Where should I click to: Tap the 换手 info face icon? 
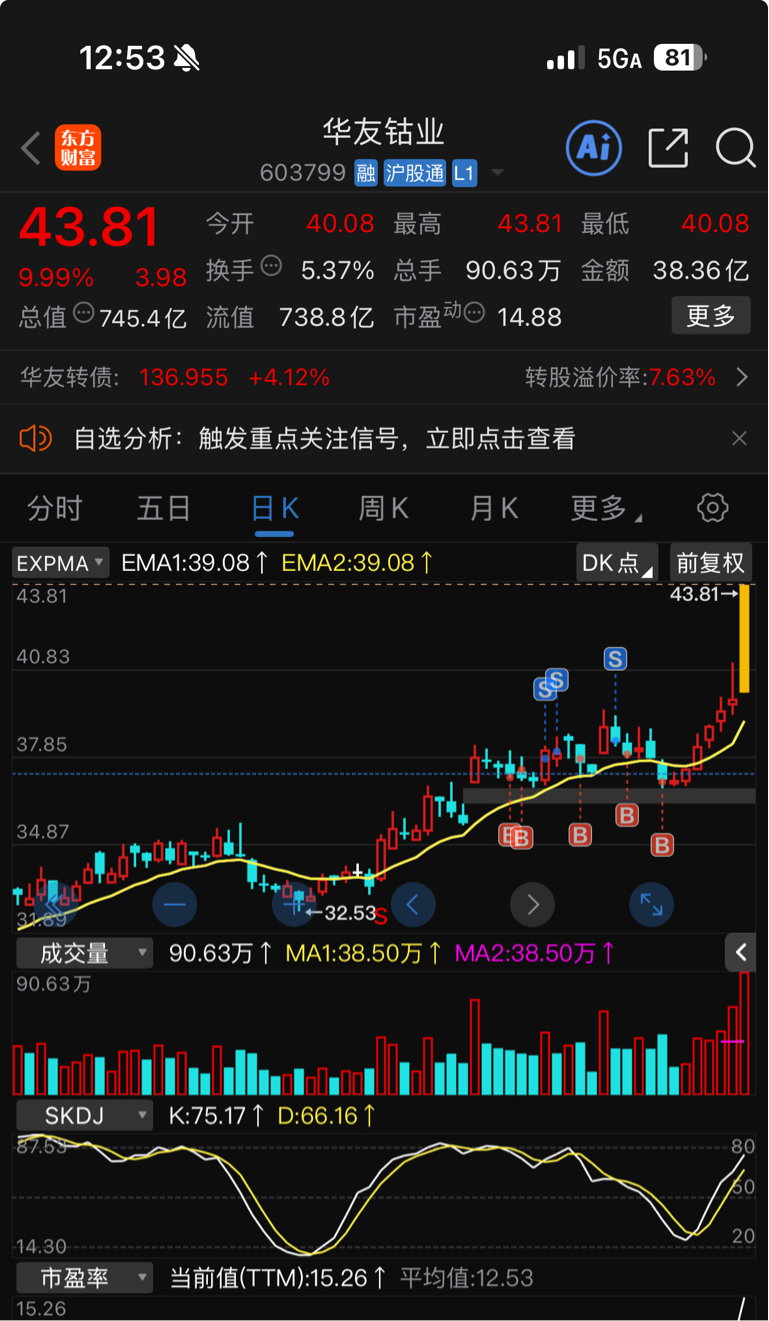[x=271, y=266]
